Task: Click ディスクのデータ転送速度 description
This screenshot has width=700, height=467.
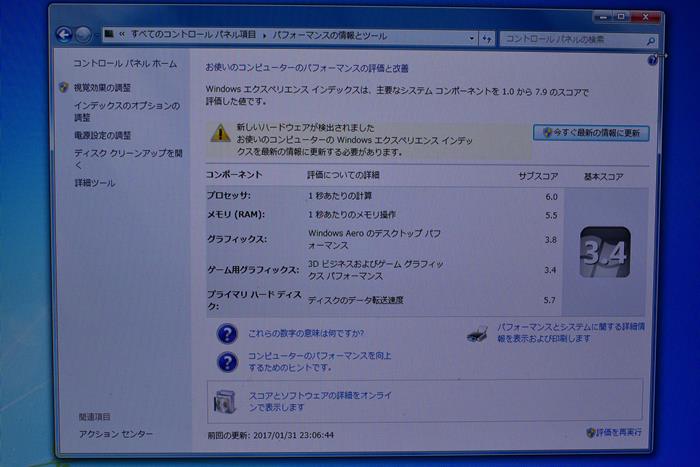Action: point(356,300)
